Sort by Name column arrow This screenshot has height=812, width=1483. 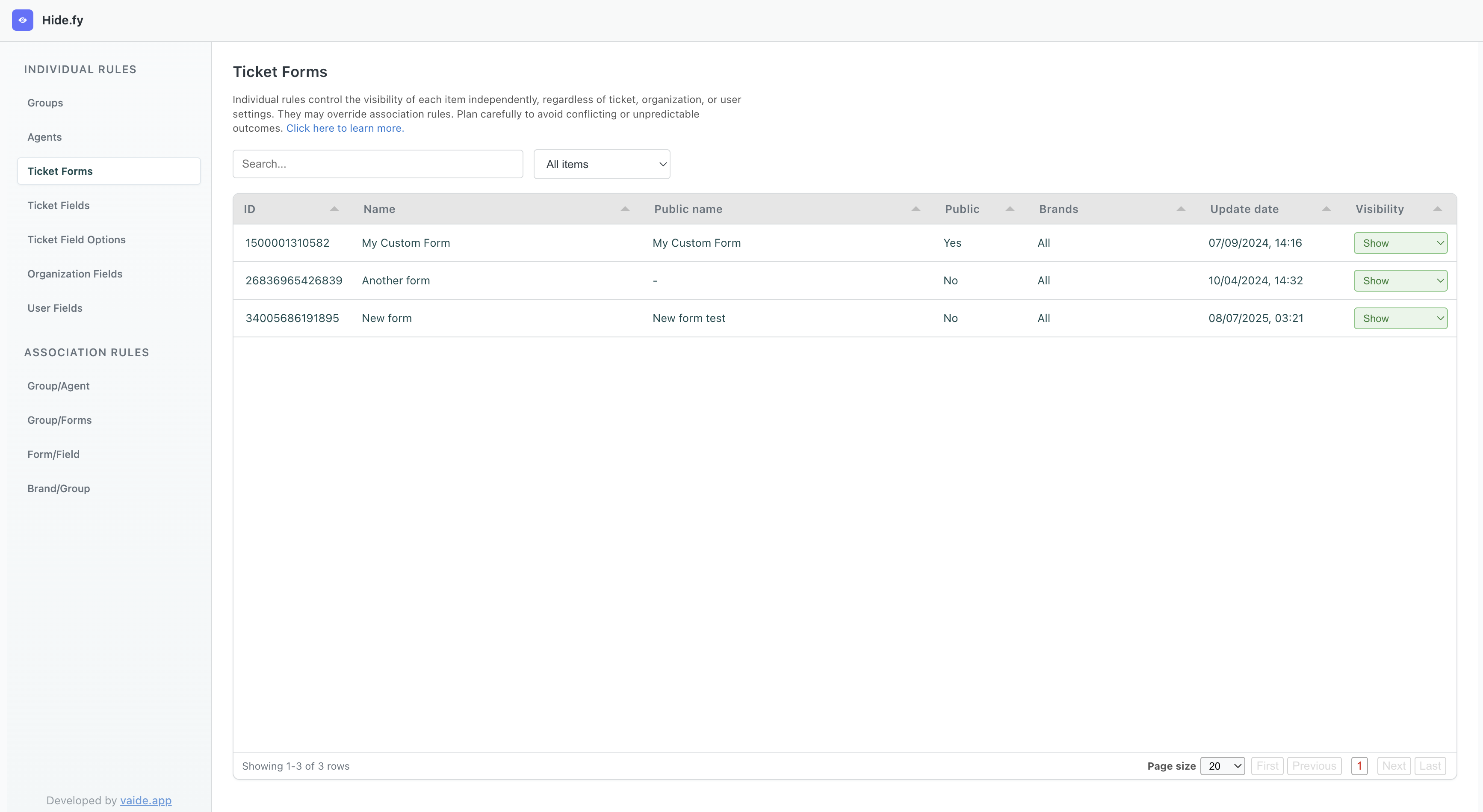pyautogui.click(x=625, y=209)
